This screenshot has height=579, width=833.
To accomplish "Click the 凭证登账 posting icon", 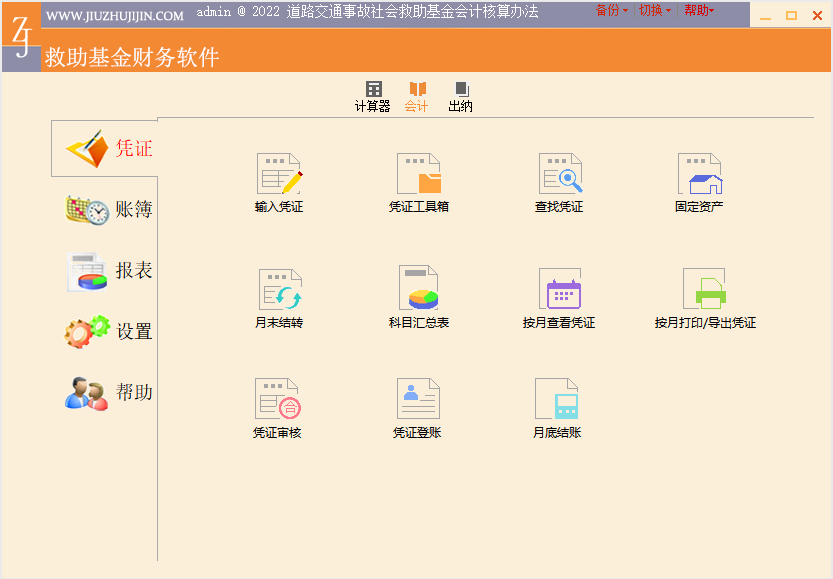I will [417, 399].
